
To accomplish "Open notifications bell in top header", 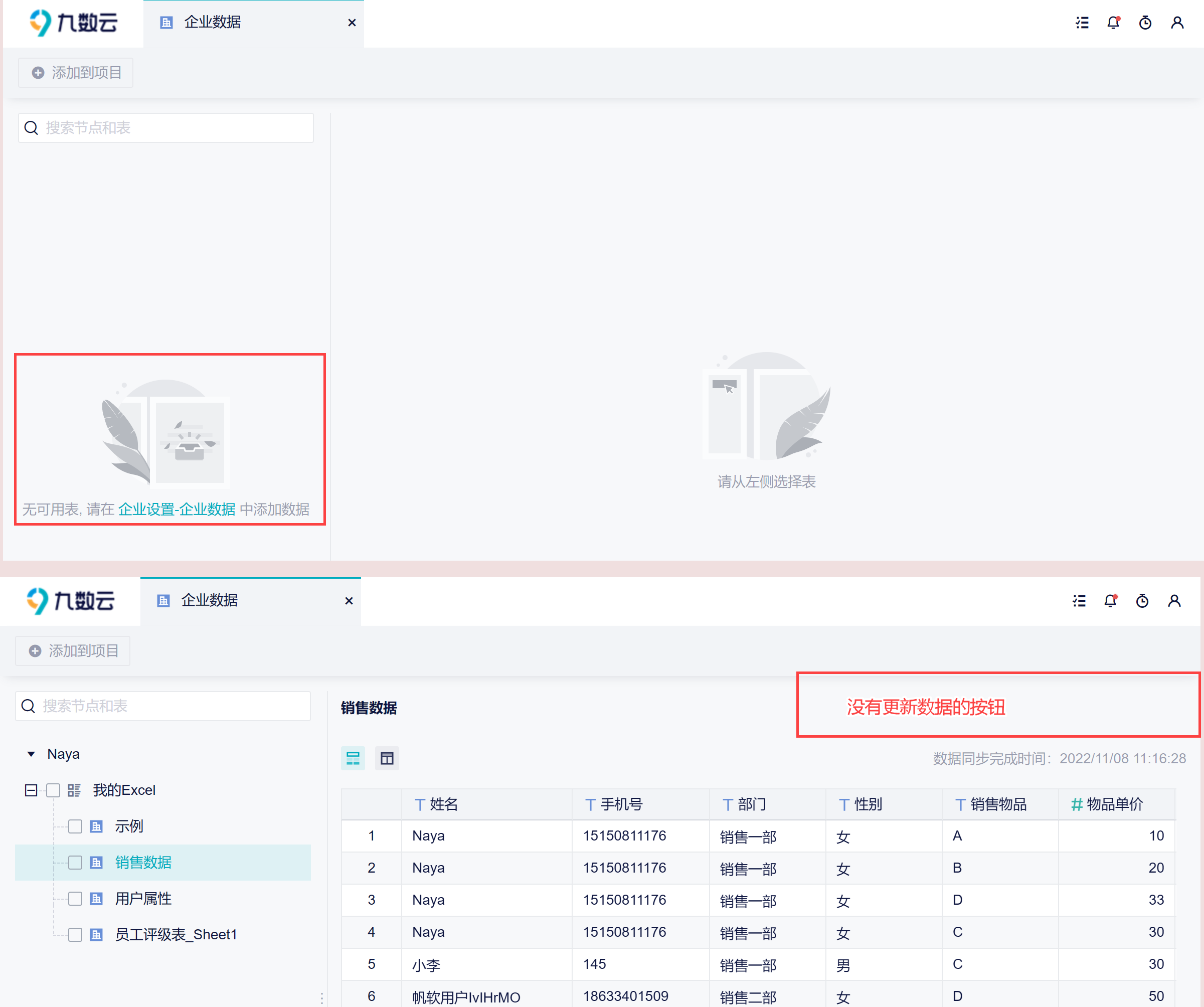I will tap(1113, 23).
